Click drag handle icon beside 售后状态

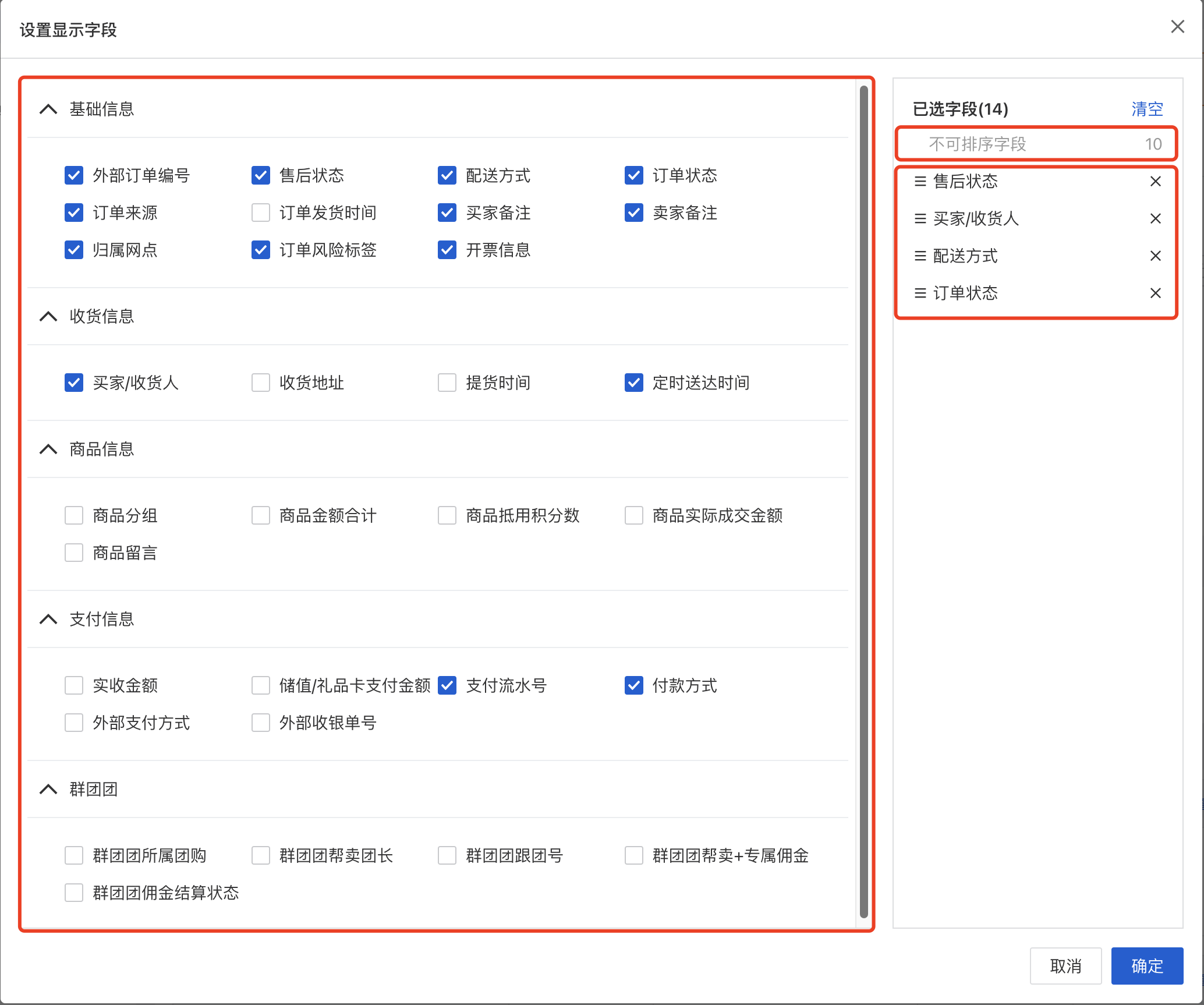[920, 182]
